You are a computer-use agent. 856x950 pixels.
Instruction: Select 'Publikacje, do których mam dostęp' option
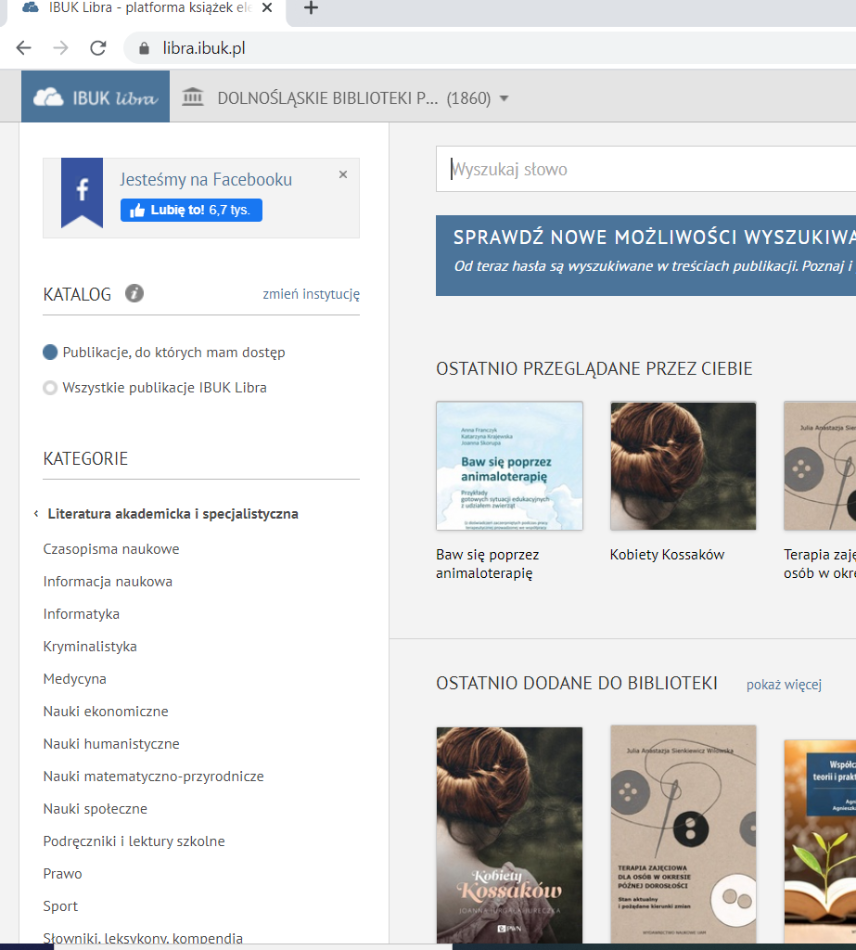click(x=164, y=352)
